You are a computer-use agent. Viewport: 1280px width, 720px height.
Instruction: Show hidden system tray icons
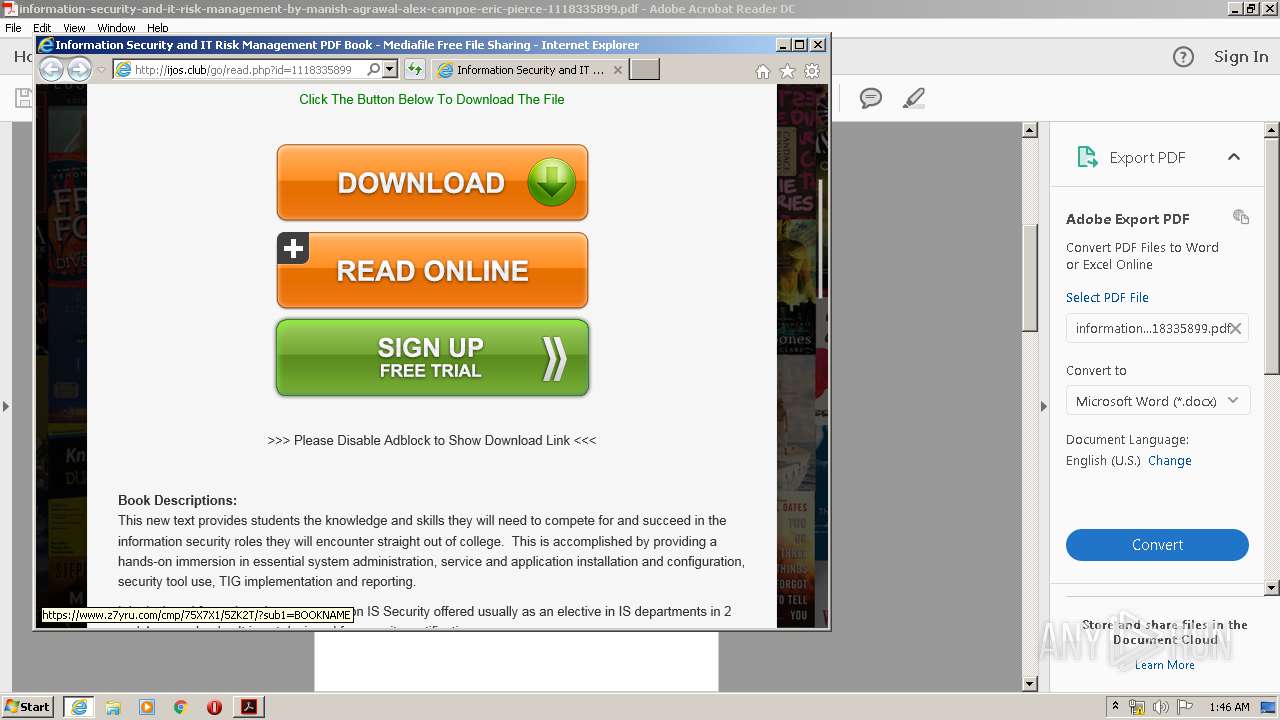(1115, 707)
